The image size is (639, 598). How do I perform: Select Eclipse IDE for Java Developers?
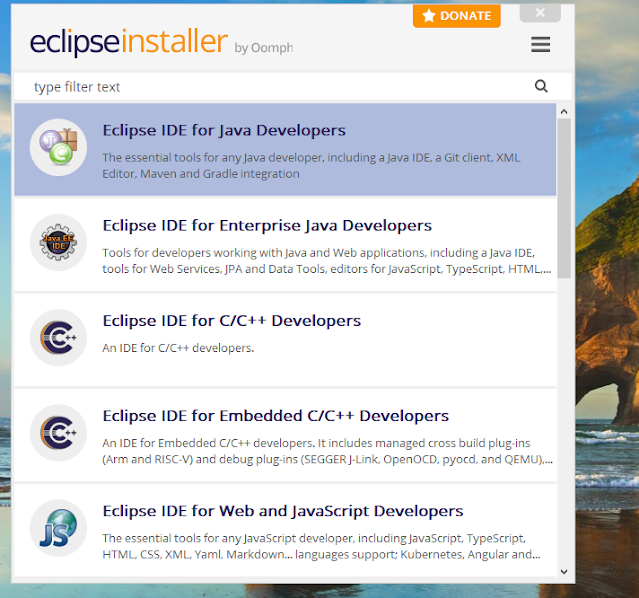(285, 149)
